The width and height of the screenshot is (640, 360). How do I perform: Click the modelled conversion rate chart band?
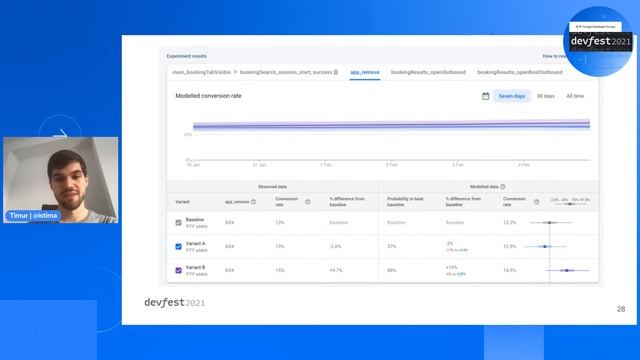coord(391,125)
